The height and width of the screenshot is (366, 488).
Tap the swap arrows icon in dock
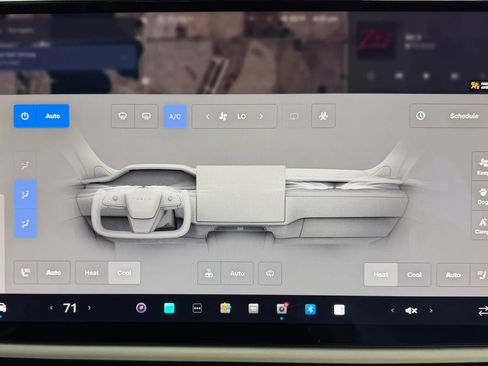point(483,311)
